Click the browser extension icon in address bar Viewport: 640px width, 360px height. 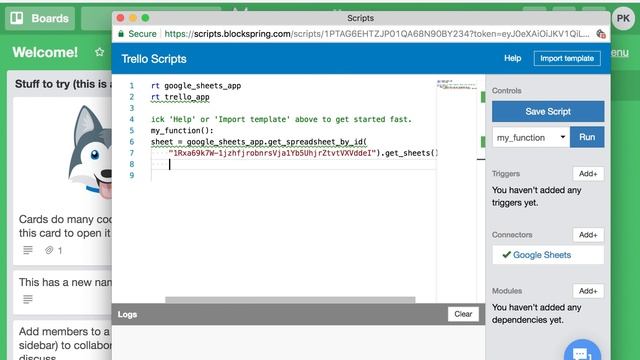pyautogui.click(x=600, y=34)
